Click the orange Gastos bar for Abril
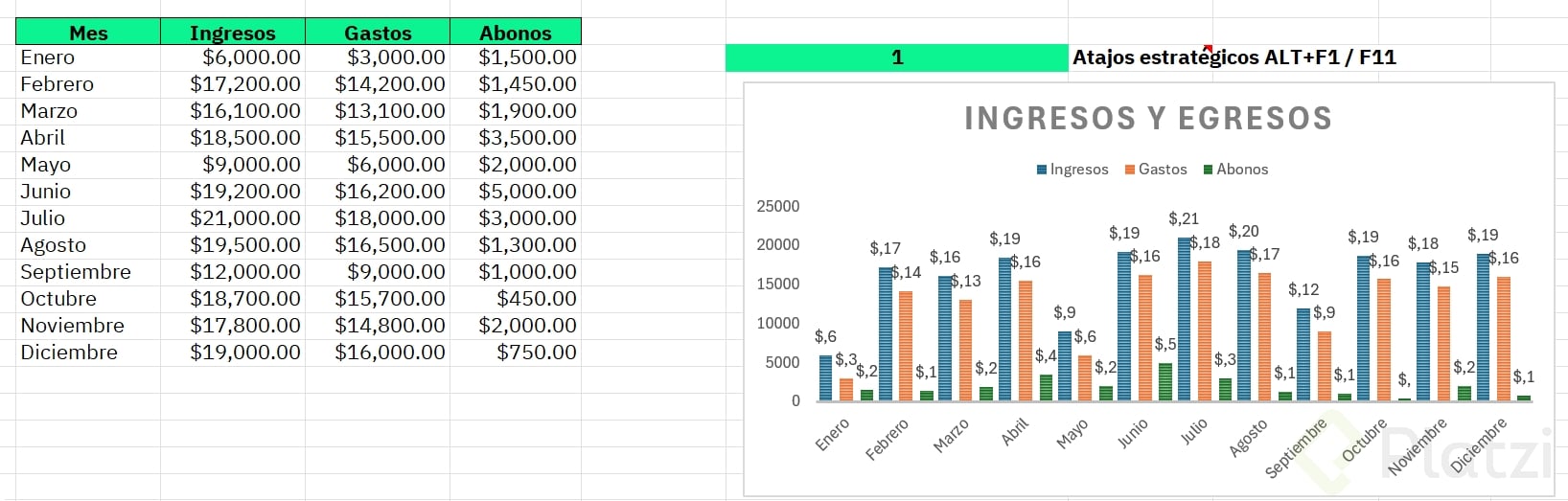This screenshot has width=1568, height=501. pyautogui.click(x=1026, y=340)
